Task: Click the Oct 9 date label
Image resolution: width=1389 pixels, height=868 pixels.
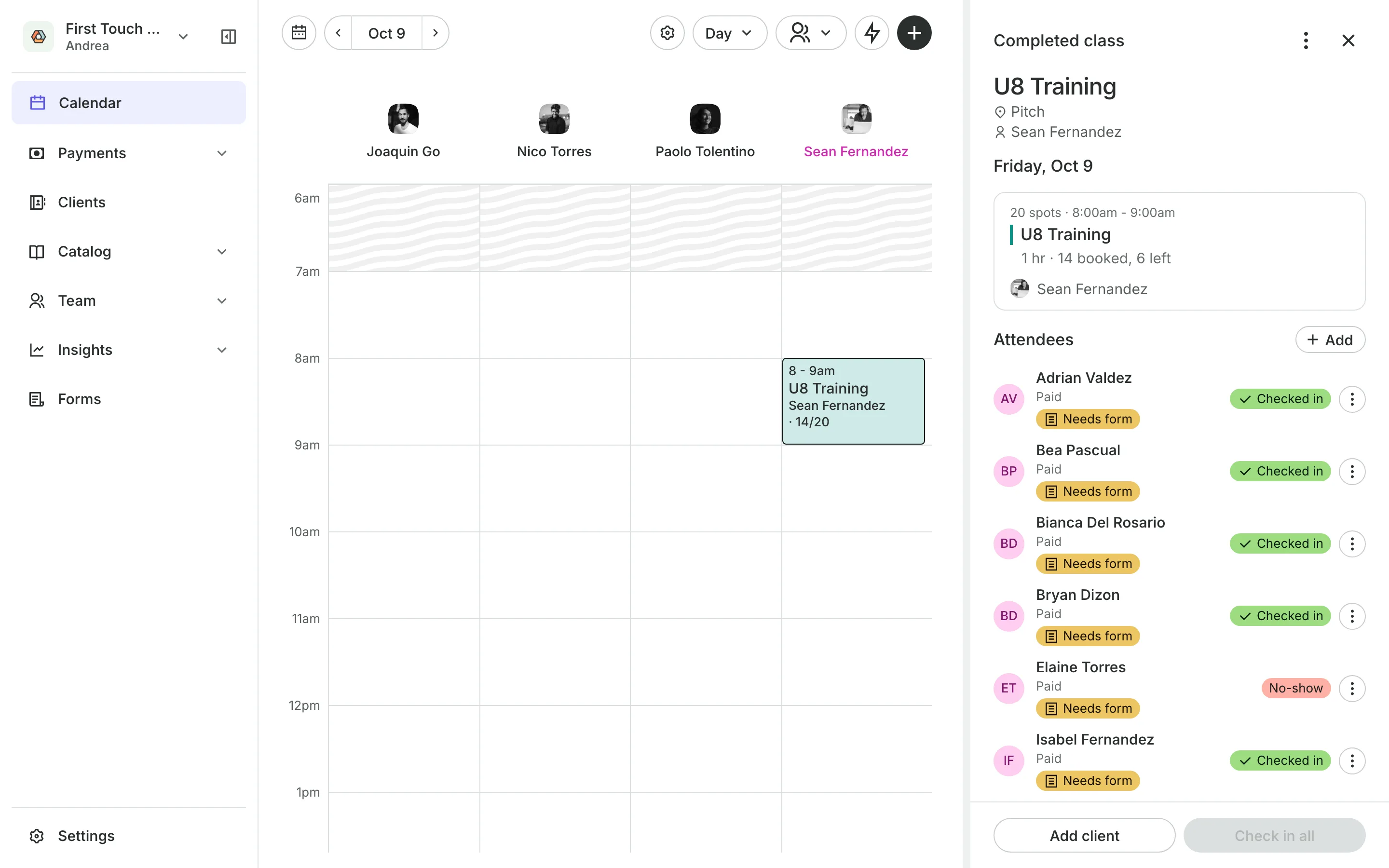Action: [386, 33]
